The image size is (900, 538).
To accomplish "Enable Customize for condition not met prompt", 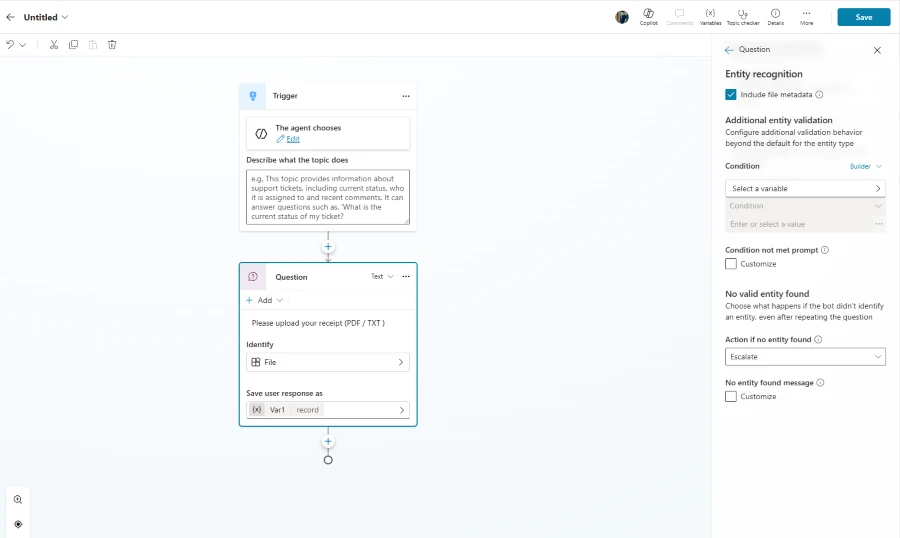I will pyautogui.click(x=731, y=264).
